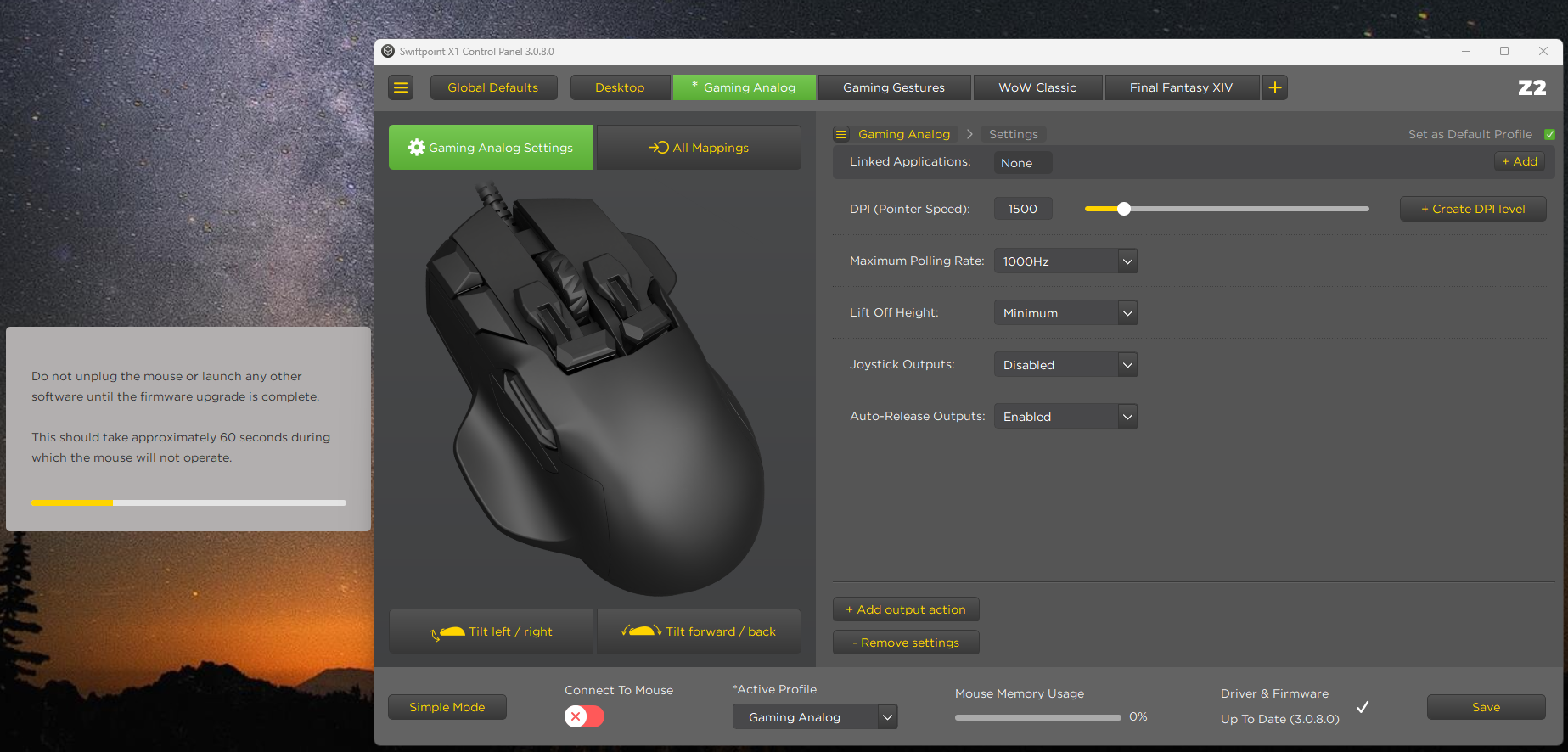Click Create DPI level
Viewport: 1568px width, 752px height.
coord(1473,209)
